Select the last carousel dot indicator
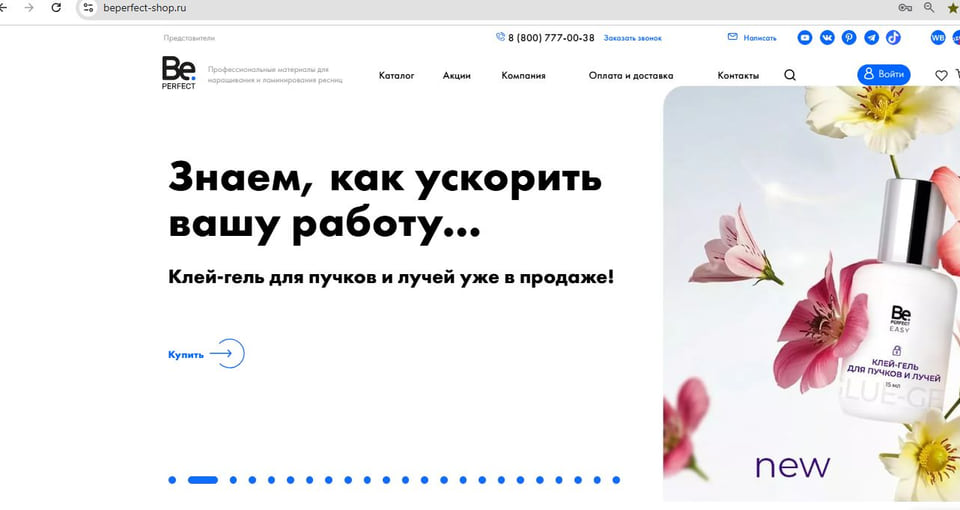Viewport: 960px width, 510px height. click(616, 480)
